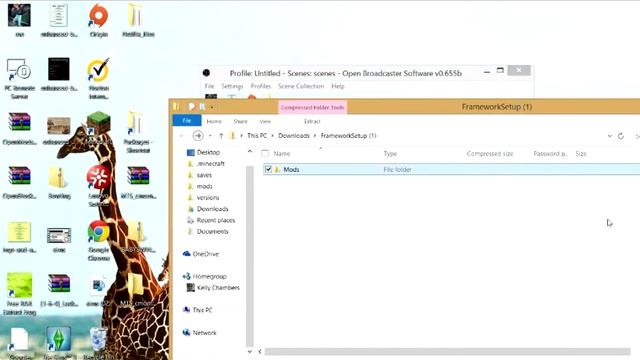
Task: Click the Downloads breadcrumb in address bar
Action: coord(294,136)
